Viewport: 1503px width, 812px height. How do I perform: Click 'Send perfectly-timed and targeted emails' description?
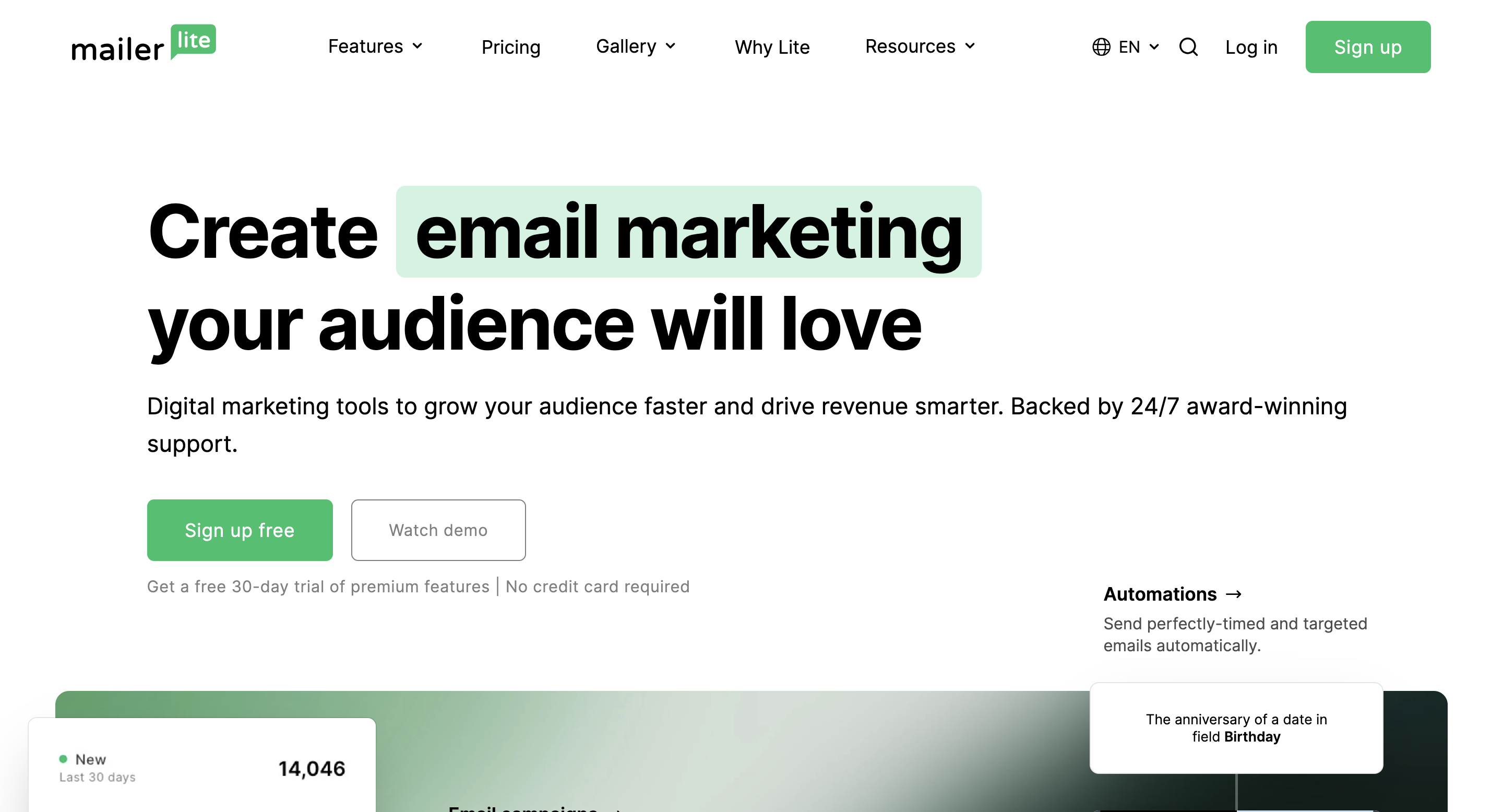click(1235, 635)
